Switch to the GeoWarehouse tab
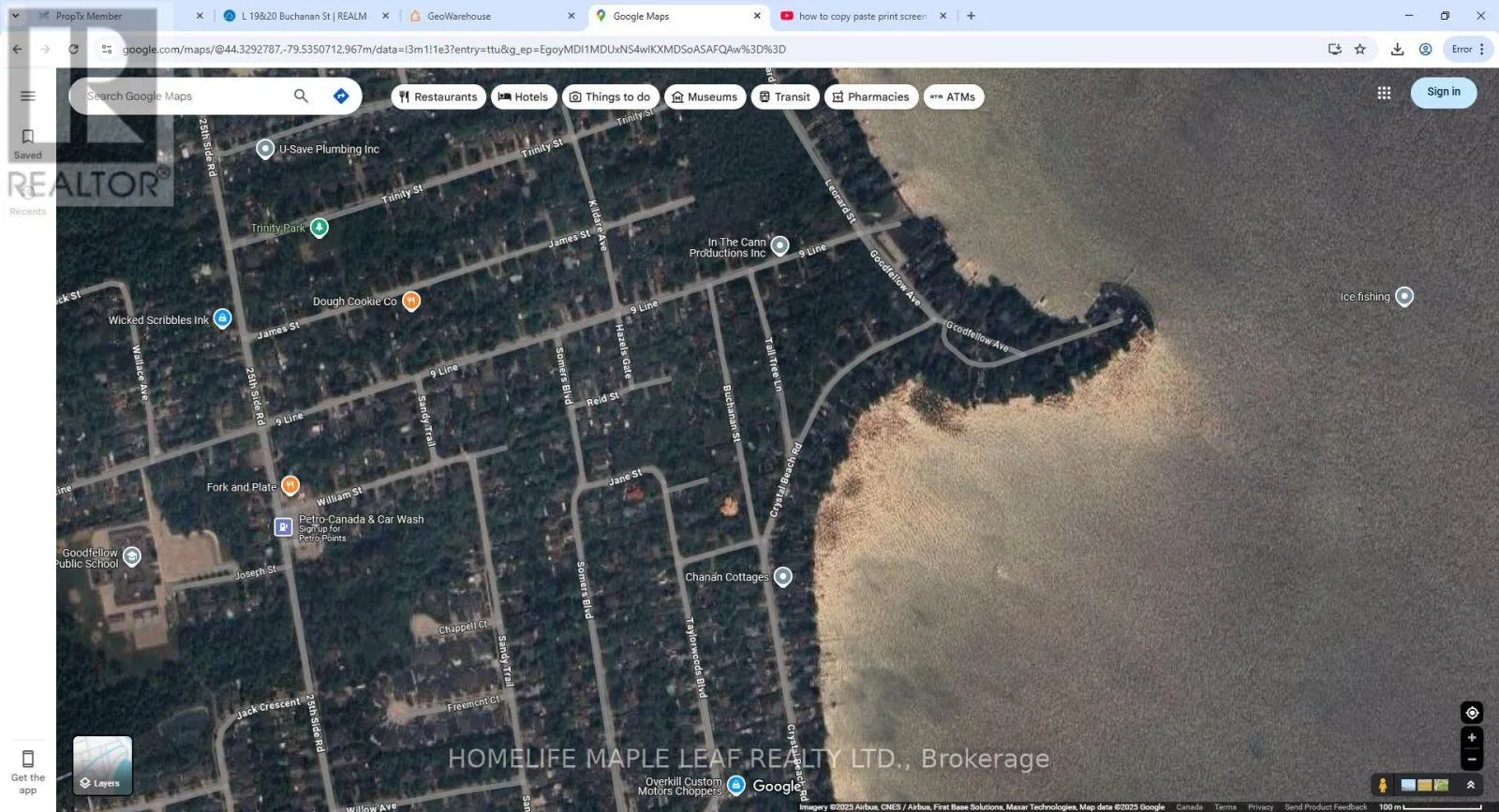Screen dimensions: 1499x812 (458, 16)
